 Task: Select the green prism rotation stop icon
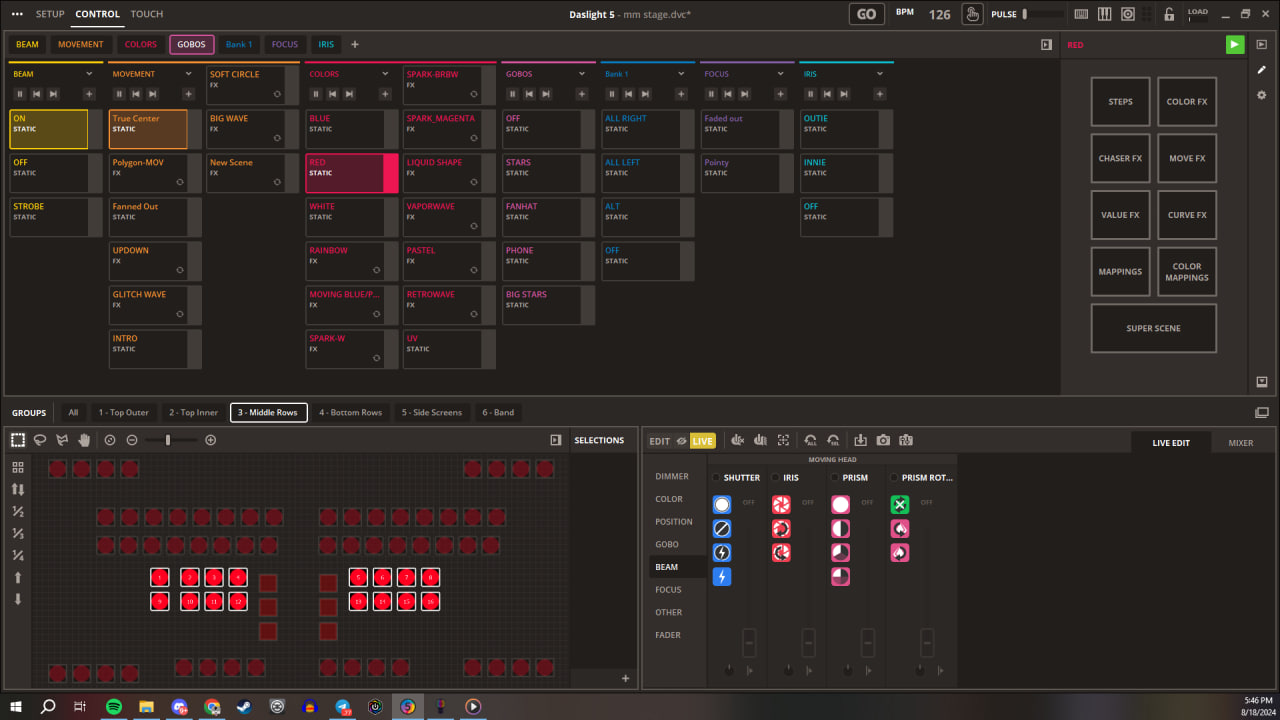point(900,504)
